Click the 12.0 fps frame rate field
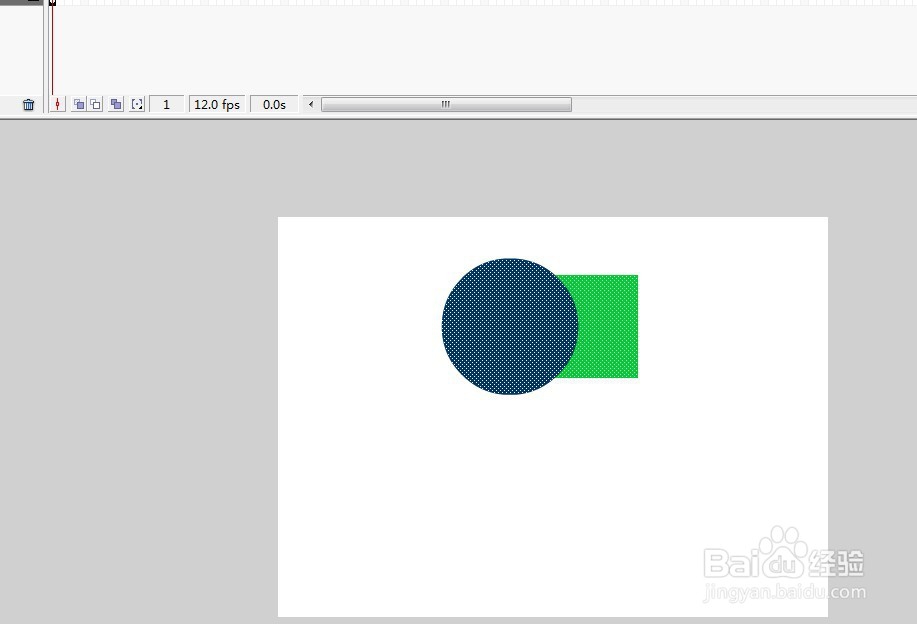917x624 pixels. pyautogui.click(x=217, y=104)
